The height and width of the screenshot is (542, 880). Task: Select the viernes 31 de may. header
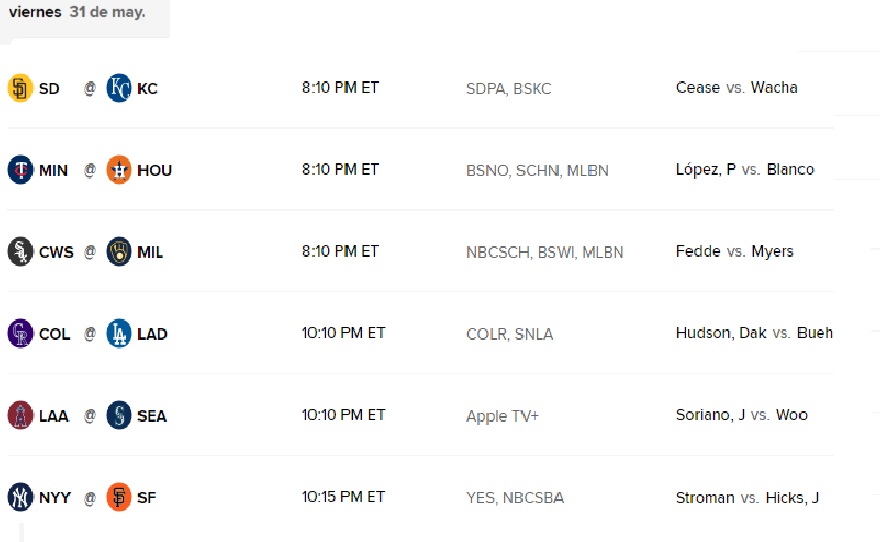tap(77, 12)
